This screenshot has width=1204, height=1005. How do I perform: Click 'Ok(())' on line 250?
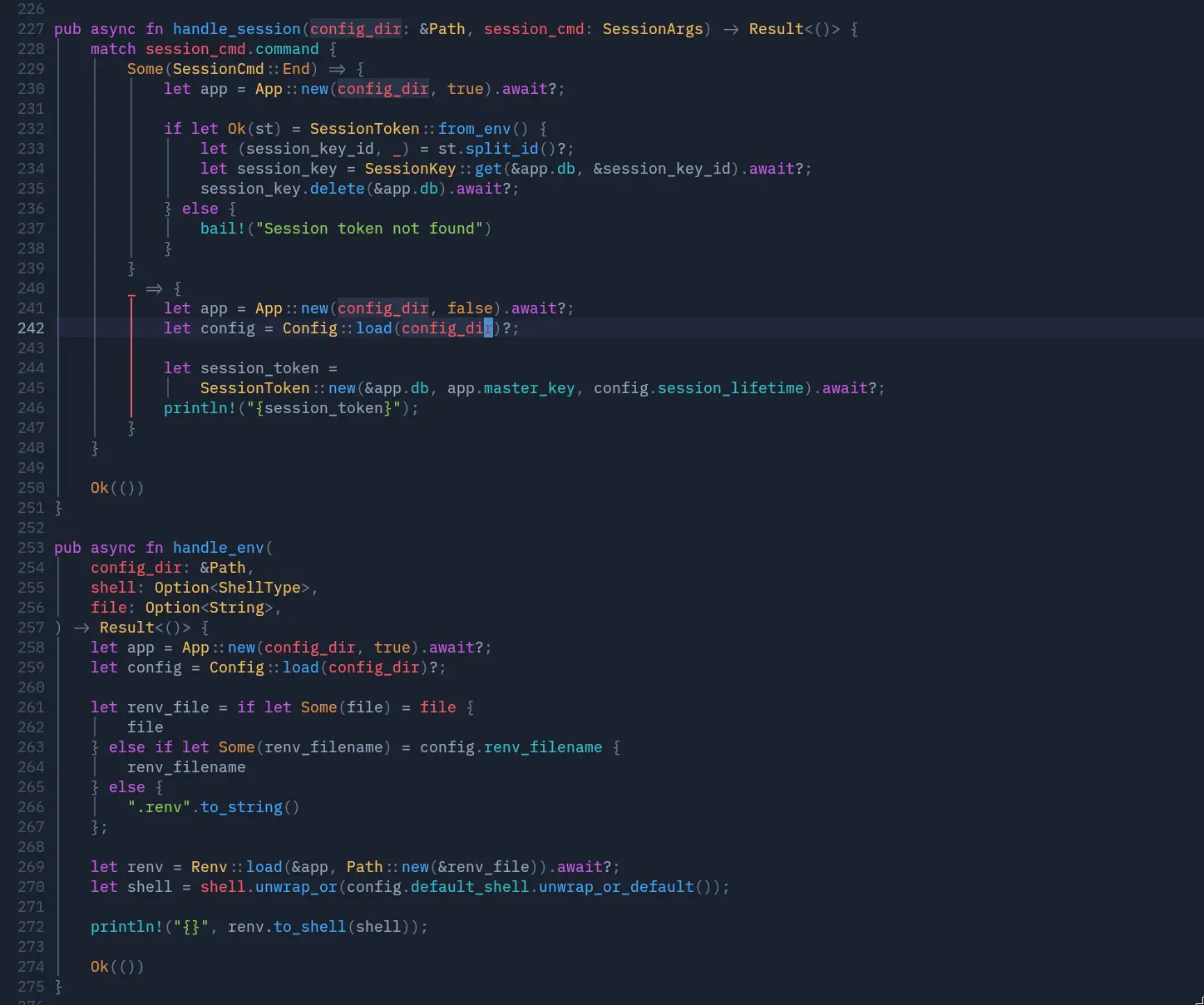click(118, 488)
